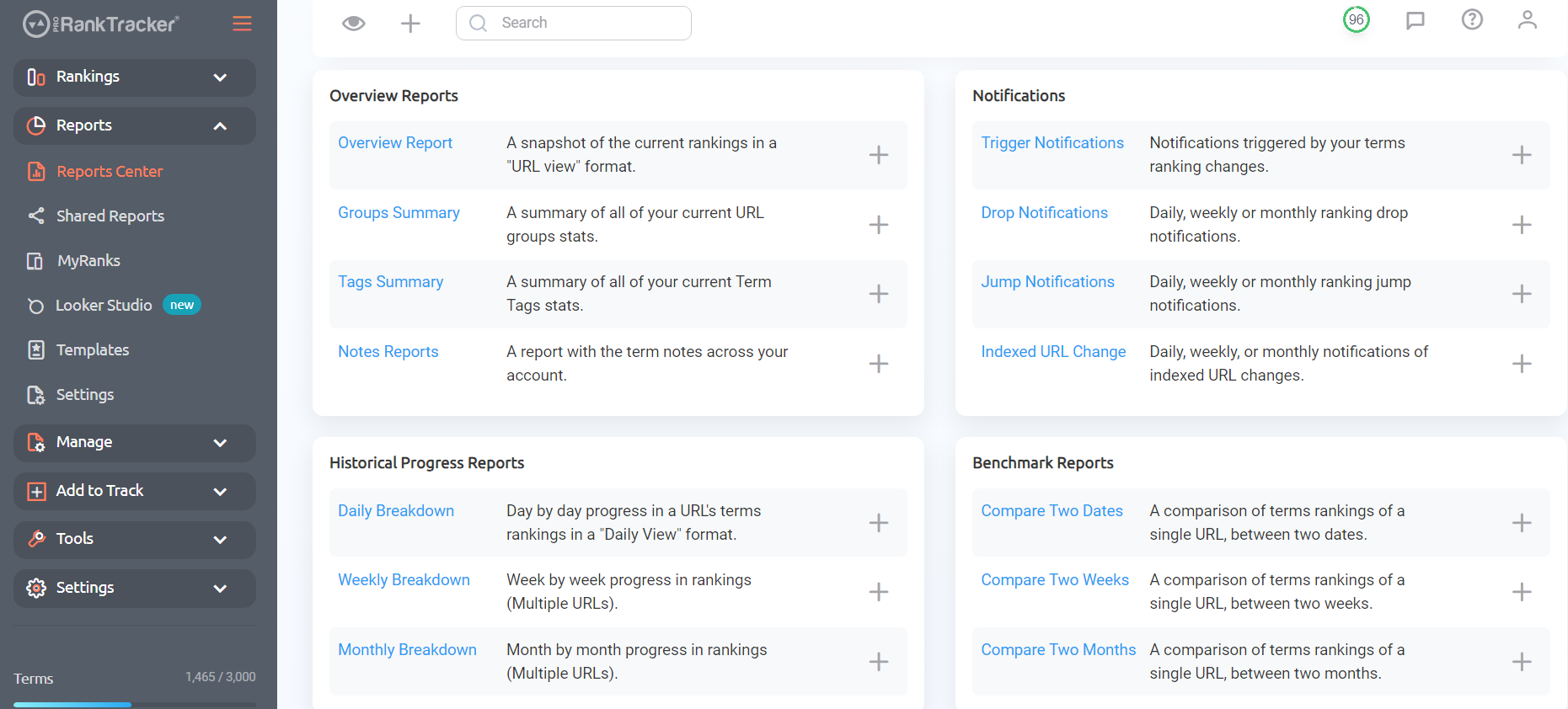The width and height of the screenshot is (1568, 709).
Task: Add Jump Notifications with plus icon
Action: [x=1522, y=294]
